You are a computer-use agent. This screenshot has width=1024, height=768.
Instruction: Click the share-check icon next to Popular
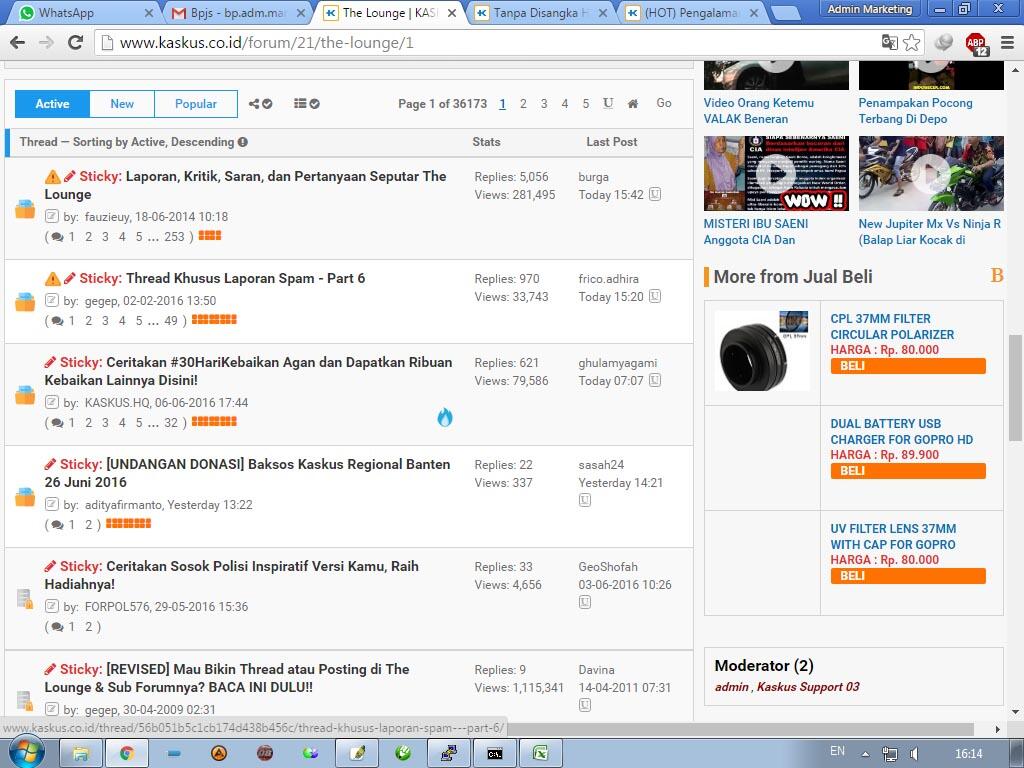[x=261, y=104]
